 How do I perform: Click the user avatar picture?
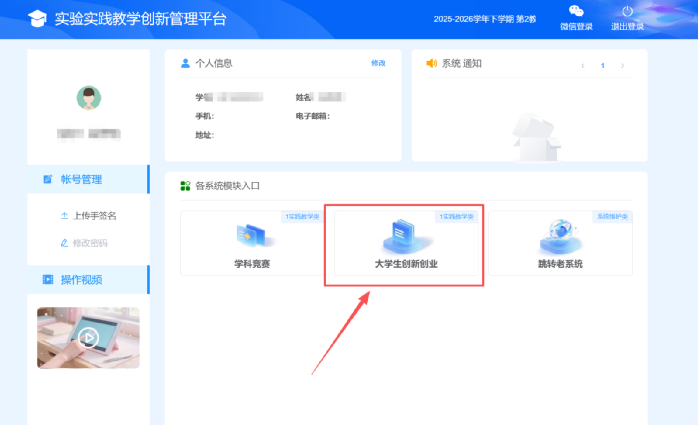[89, 97]
